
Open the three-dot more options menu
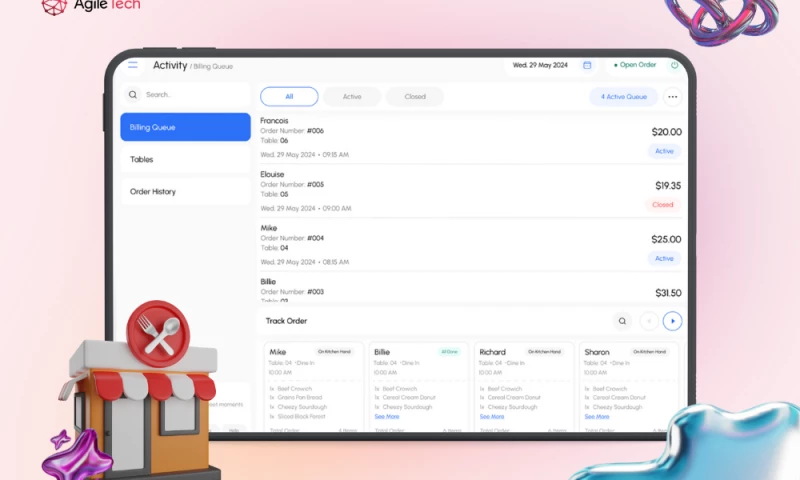[x=672, y=97]
